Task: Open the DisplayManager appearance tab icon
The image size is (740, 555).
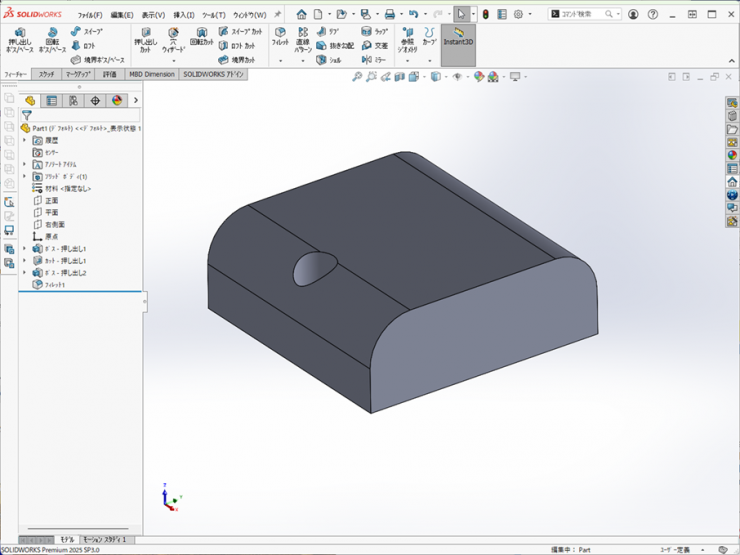Action: (117, 100)
